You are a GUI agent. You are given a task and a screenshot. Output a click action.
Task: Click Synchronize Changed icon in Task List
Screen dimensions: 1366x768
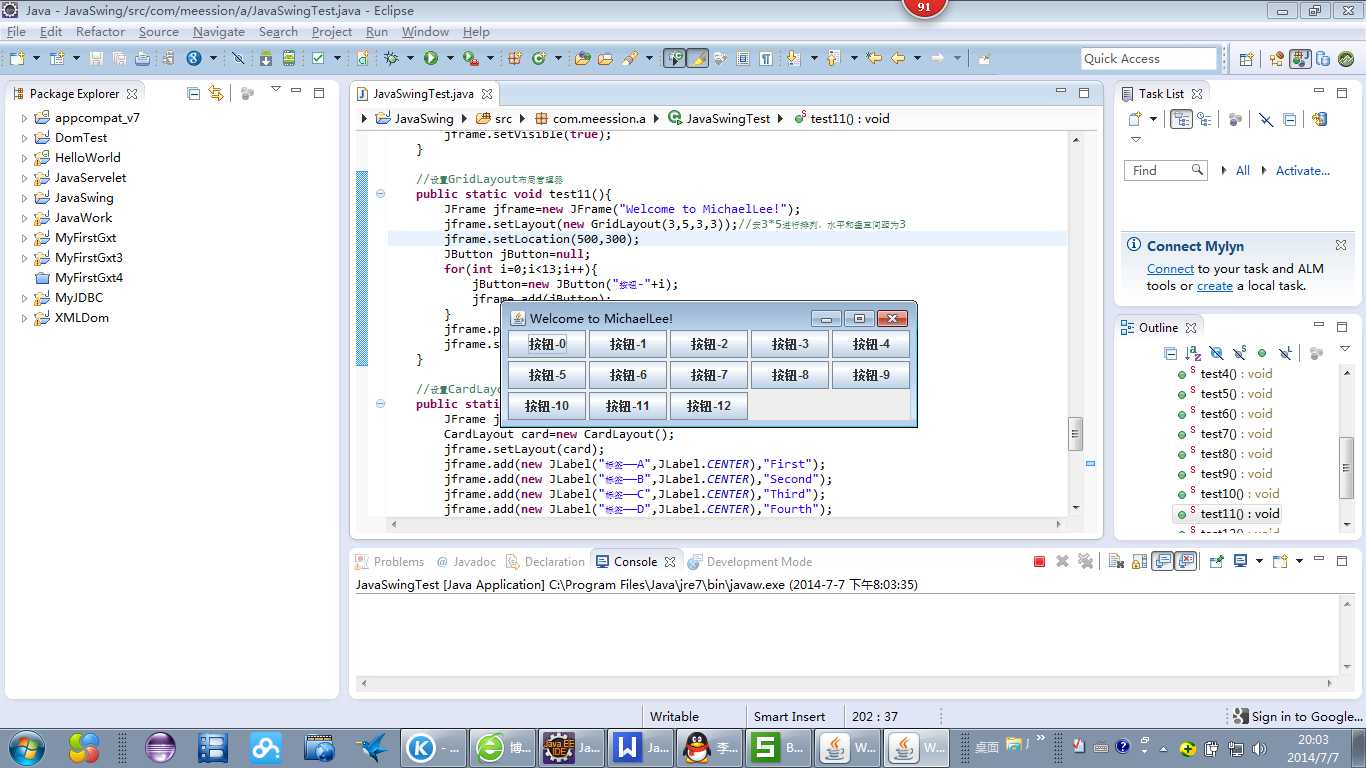point(1319,119)
